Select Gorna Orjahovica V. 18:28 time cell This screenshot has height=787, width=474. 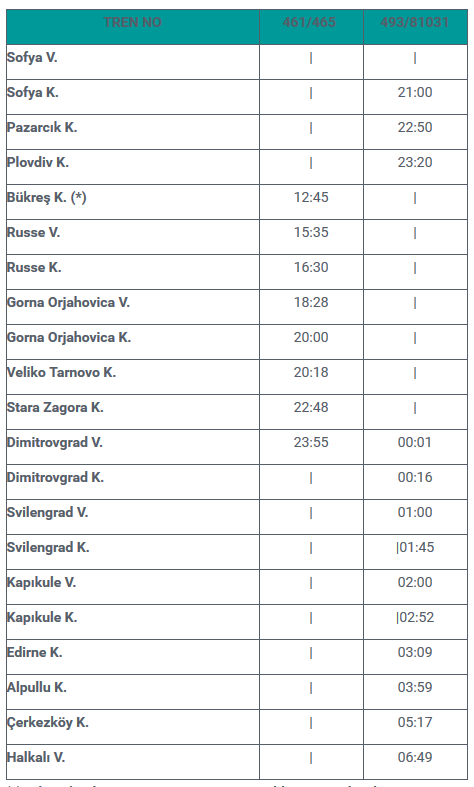coord(311,303)
